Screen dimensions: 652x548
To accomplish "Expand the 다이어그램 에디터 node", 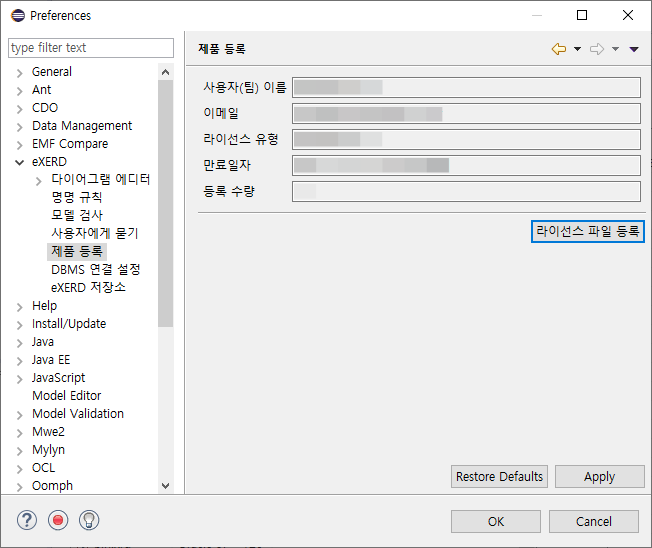I will click(x=39, y=181).
